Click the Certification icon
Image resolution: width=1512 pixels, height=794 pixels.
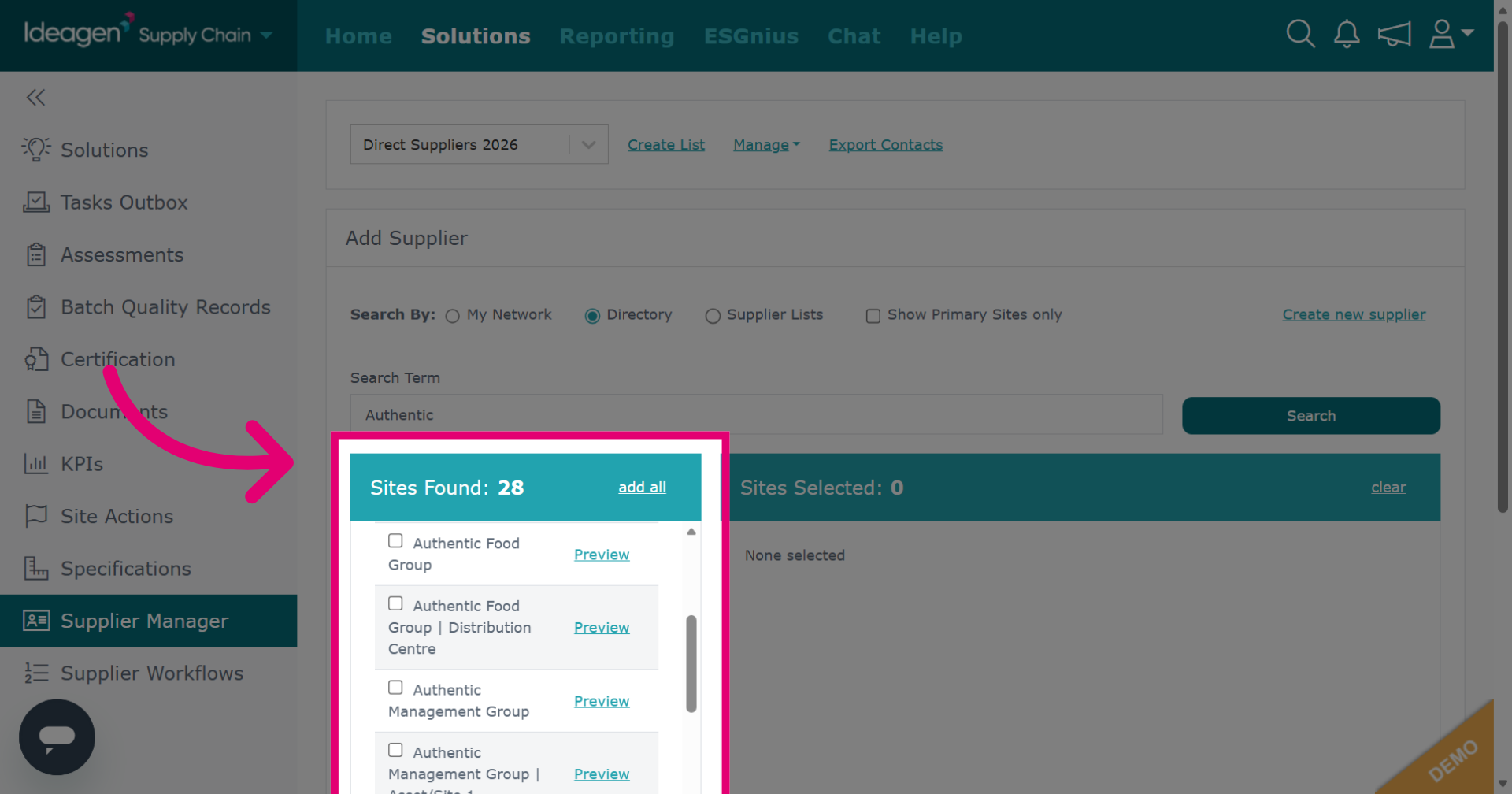click(35, 359)
